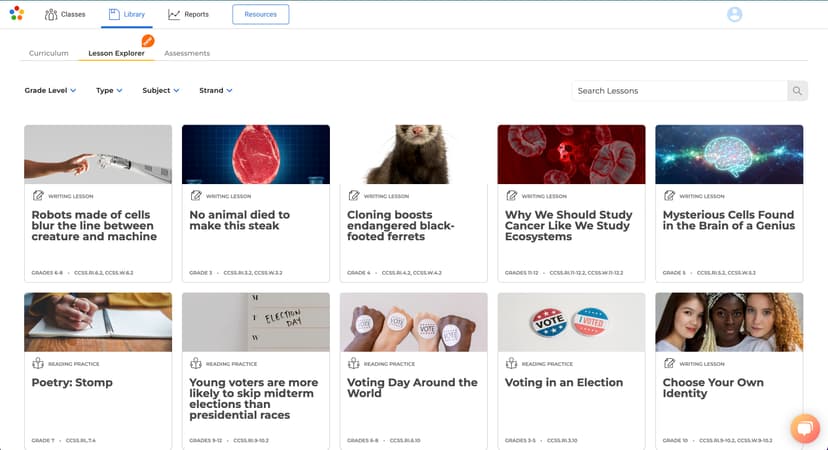Screen dimensions: 828x450
Task: Click reading practice icon on Young voters card
Action: (196, 363)
